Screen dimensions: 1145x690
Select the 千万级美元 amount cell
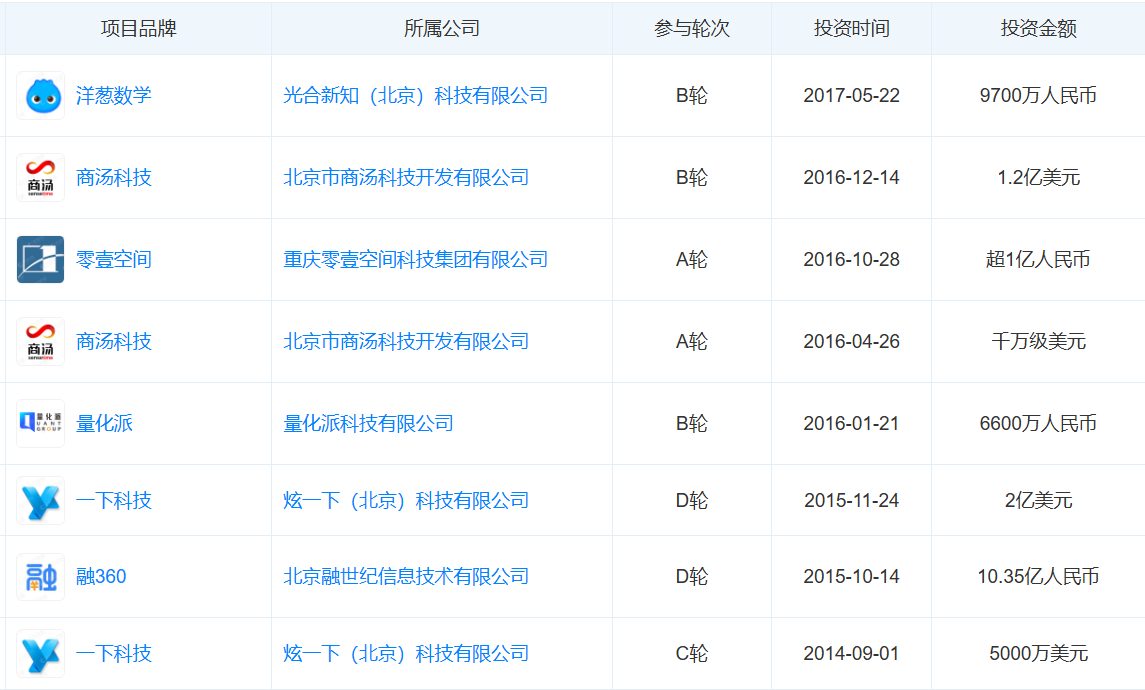coord(1038,341)
